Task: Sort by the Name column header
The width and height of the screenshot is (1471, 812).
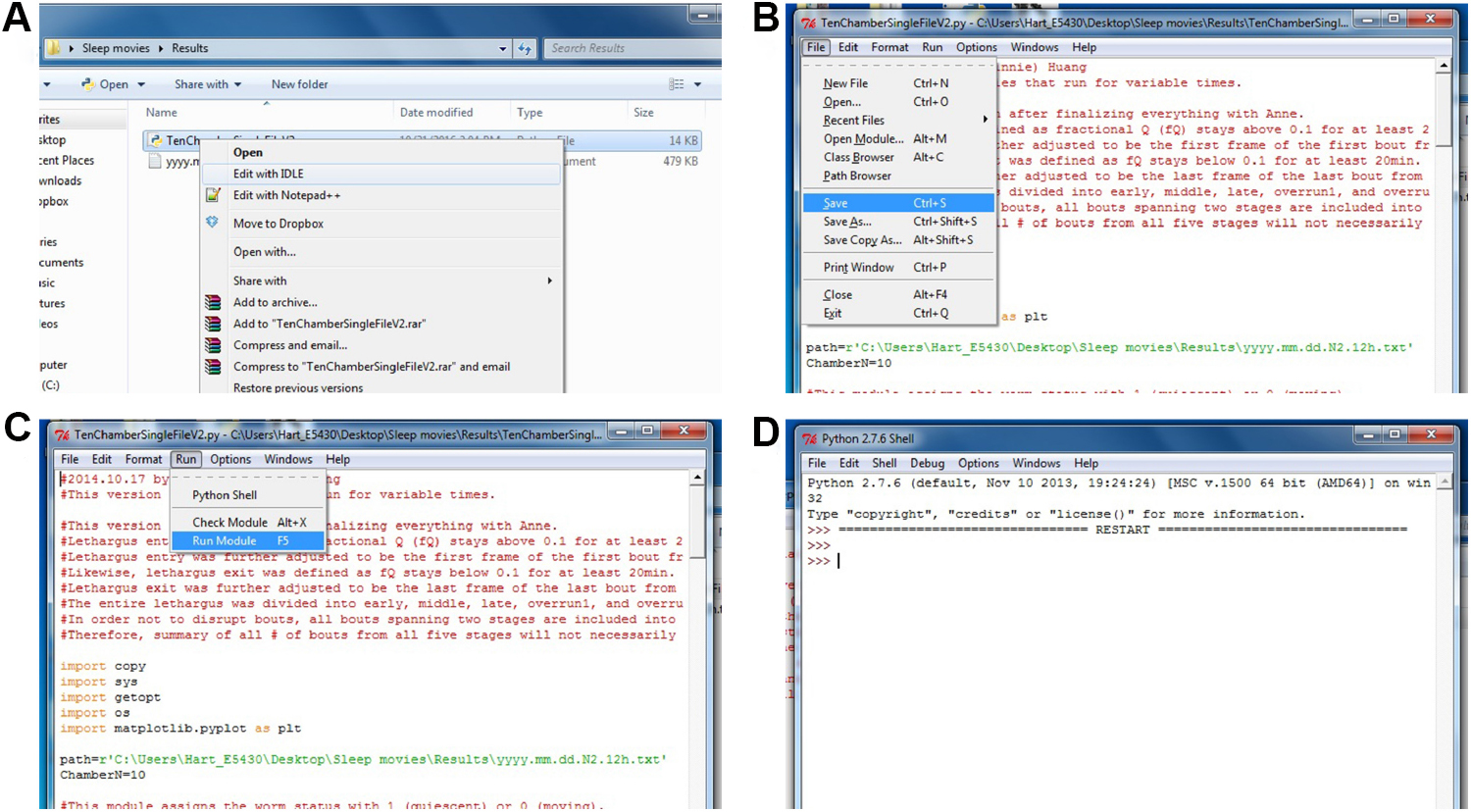Action: (162, 113)
